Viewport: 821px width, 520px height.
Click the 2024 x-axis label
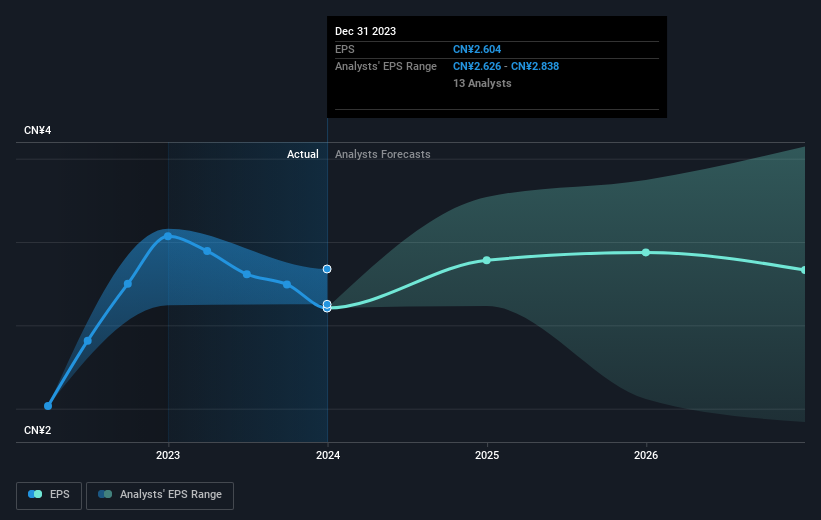click(328, 455)
